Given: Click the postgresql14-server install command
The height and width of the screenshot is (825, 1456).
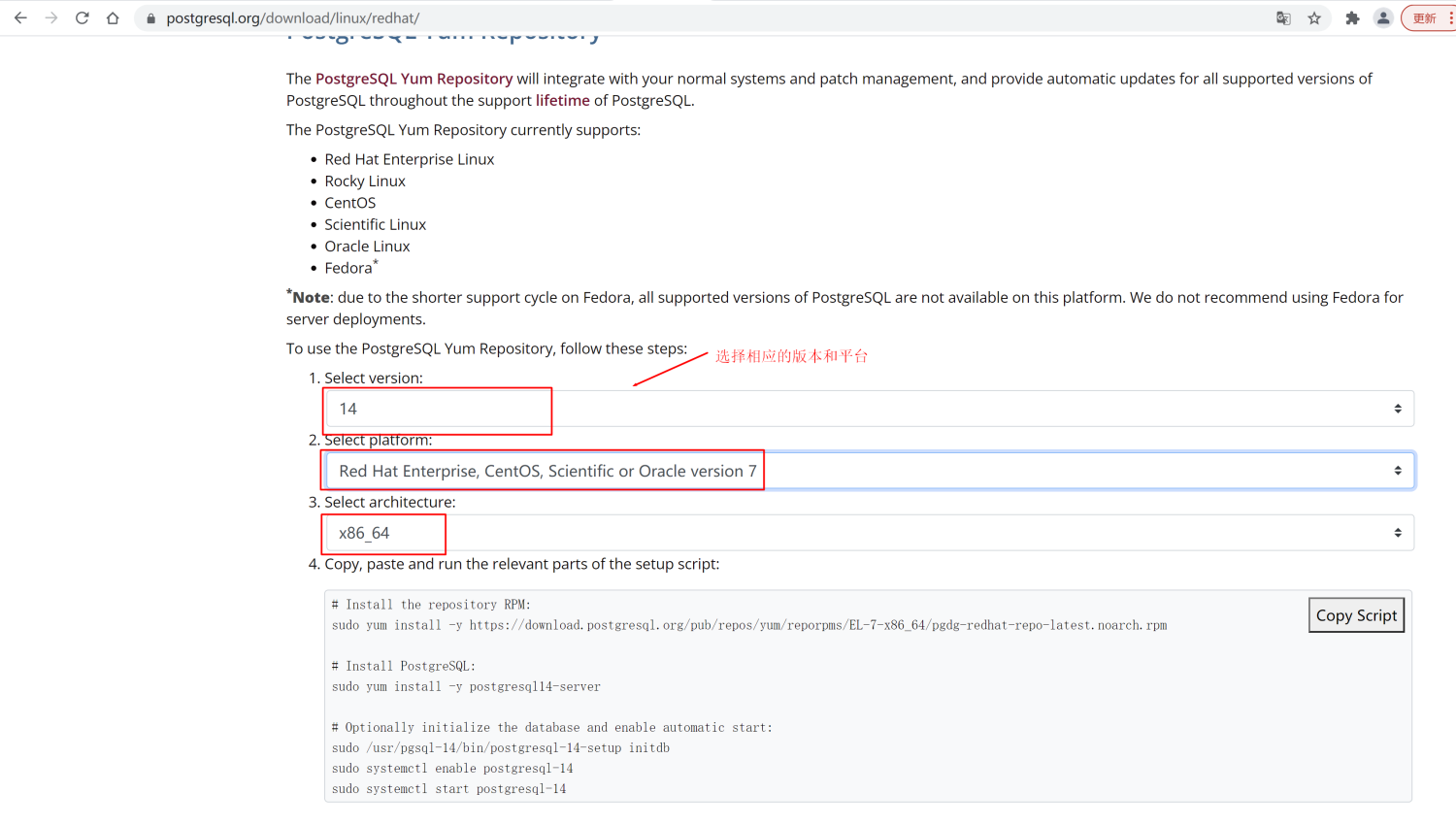Looking at the screenshot, I should 466,686.
